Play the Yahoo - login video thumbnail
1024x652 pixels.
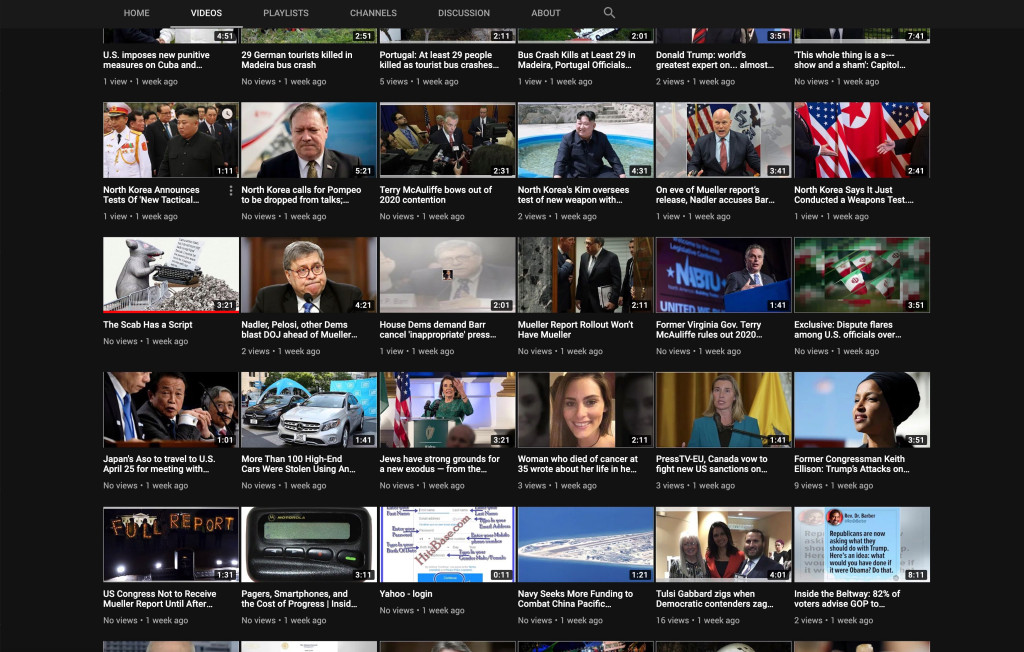click(447, 544)
